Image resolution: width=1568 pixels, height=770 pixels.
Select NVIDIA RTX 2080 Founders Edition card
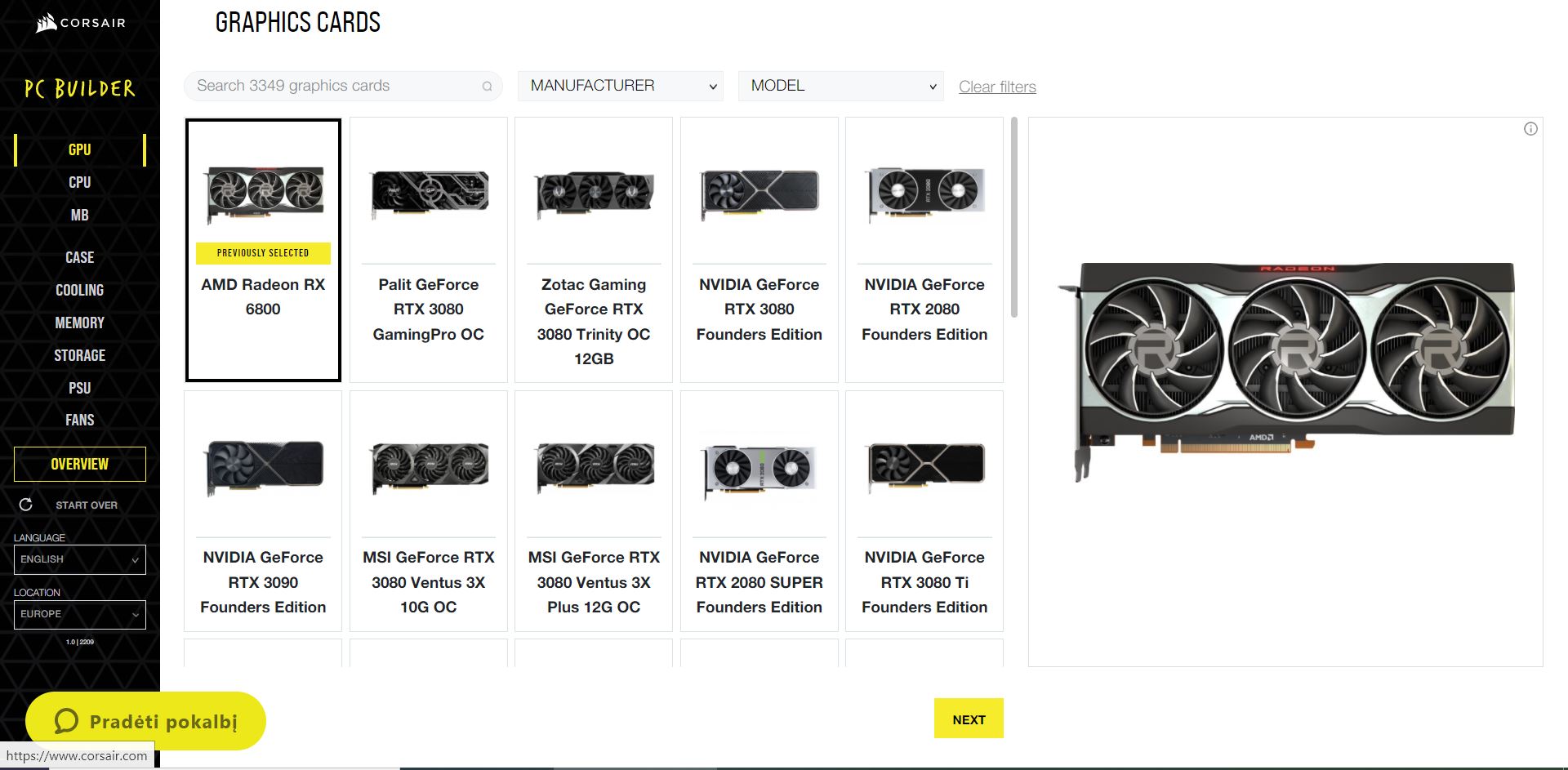[924, 250]
